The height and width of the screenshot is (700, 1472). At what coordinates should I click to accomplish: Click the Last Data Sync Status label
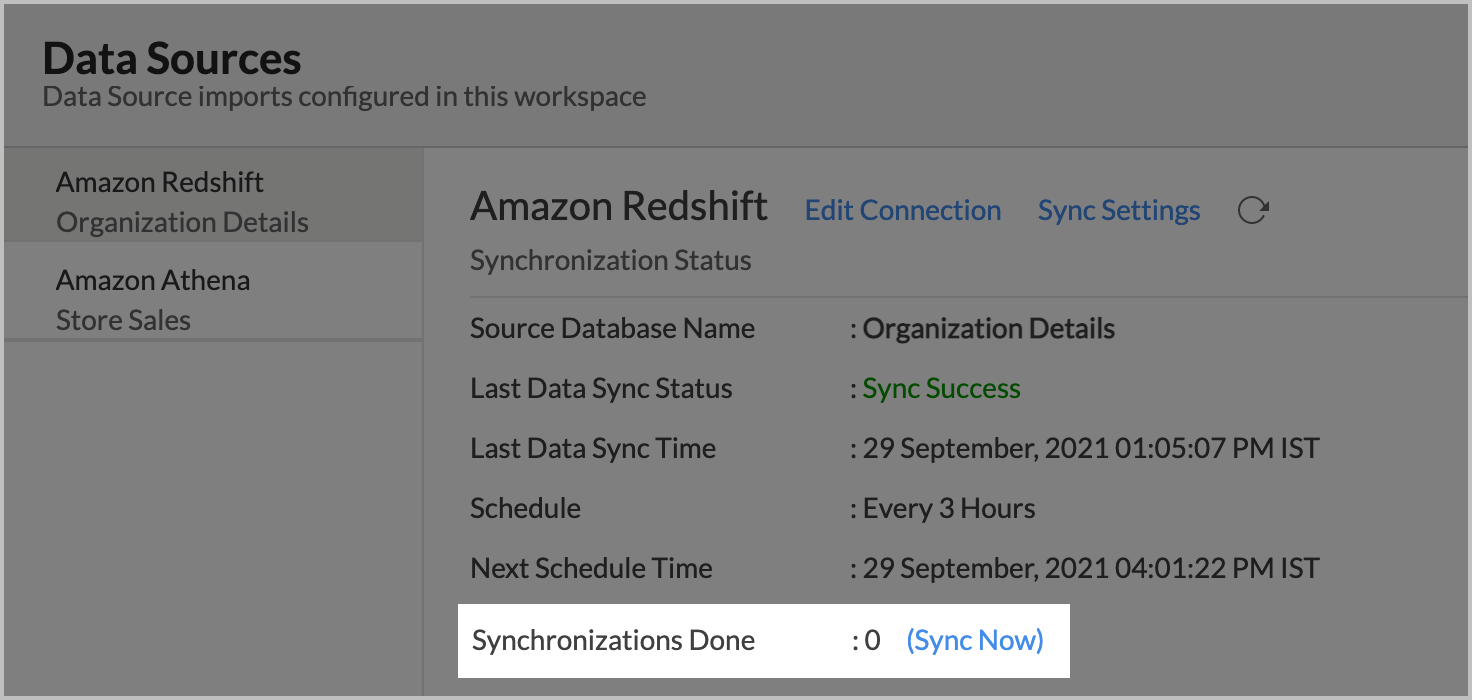(601, 388)
